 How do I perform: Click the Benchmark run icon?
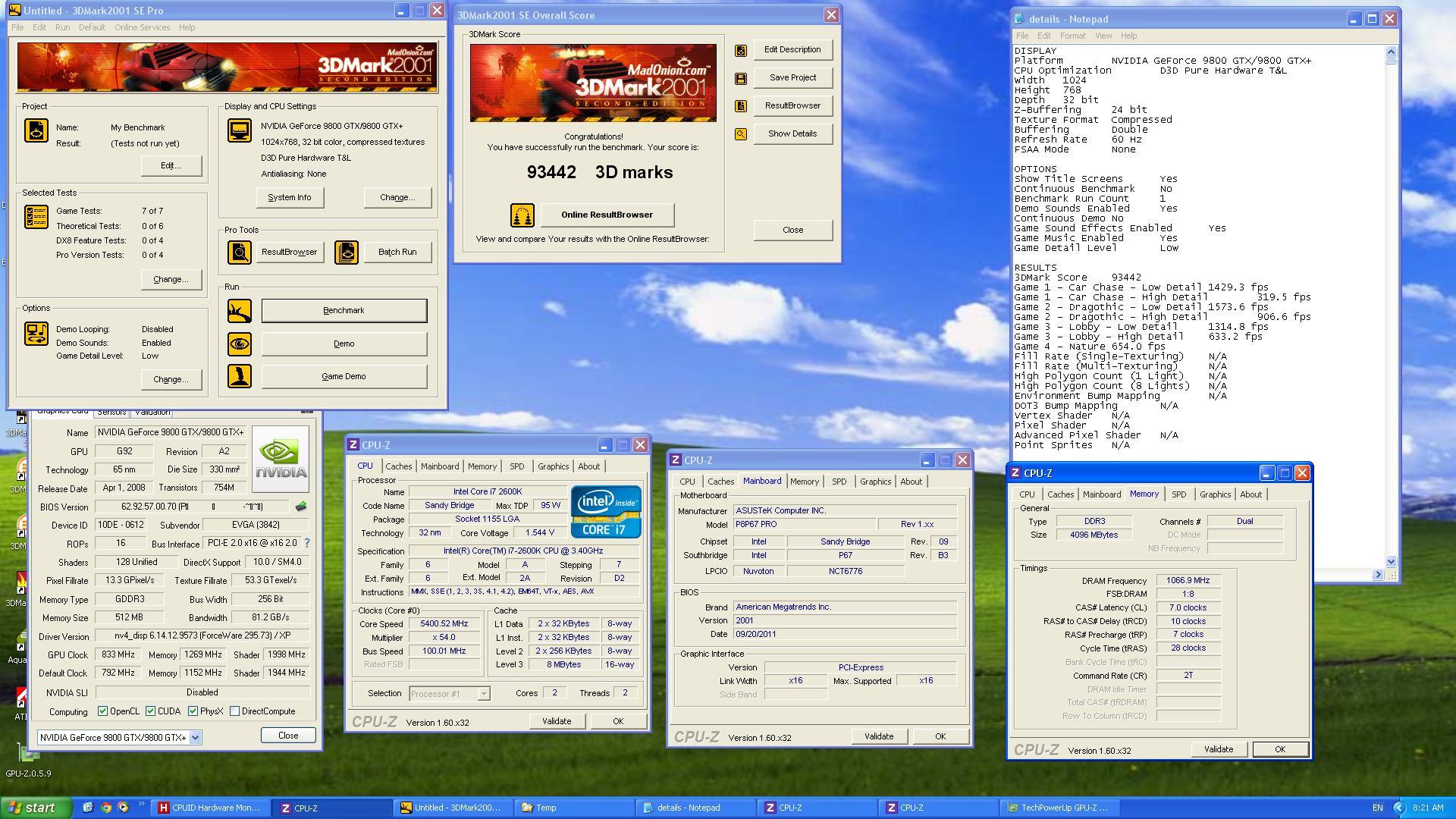240,310
